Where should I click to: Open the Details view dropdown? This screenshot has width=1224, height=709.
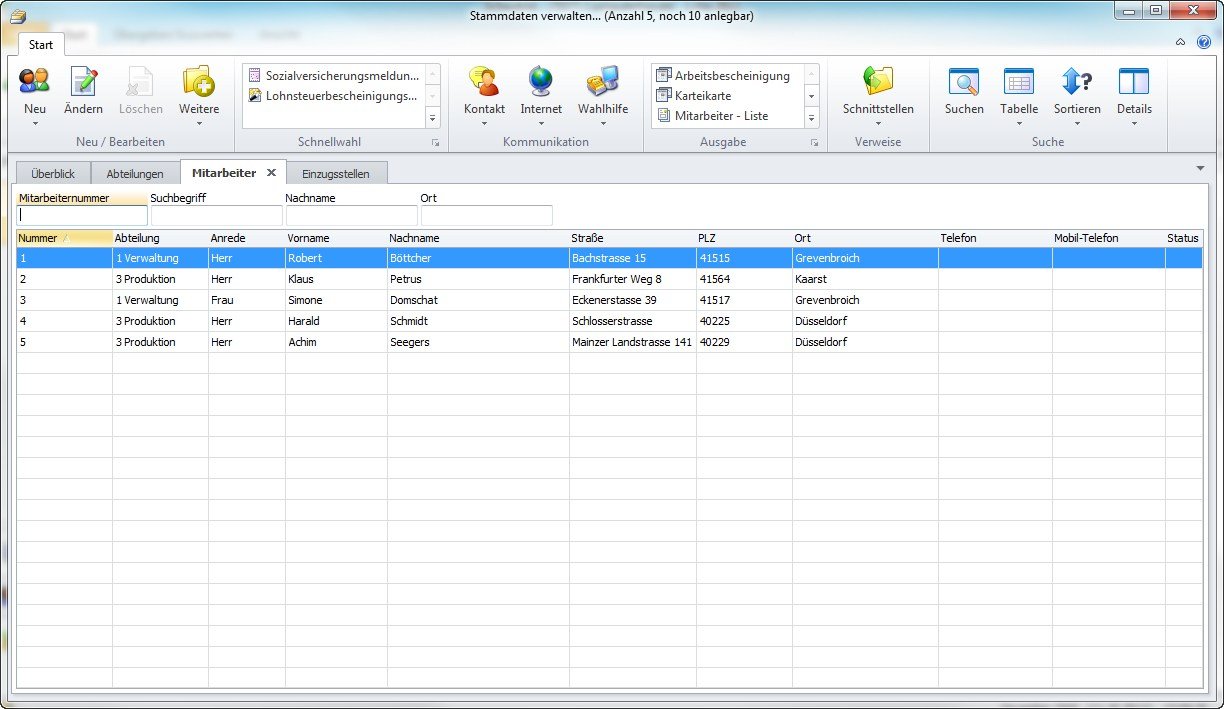pyautogui.click(x=1134, y=123)
